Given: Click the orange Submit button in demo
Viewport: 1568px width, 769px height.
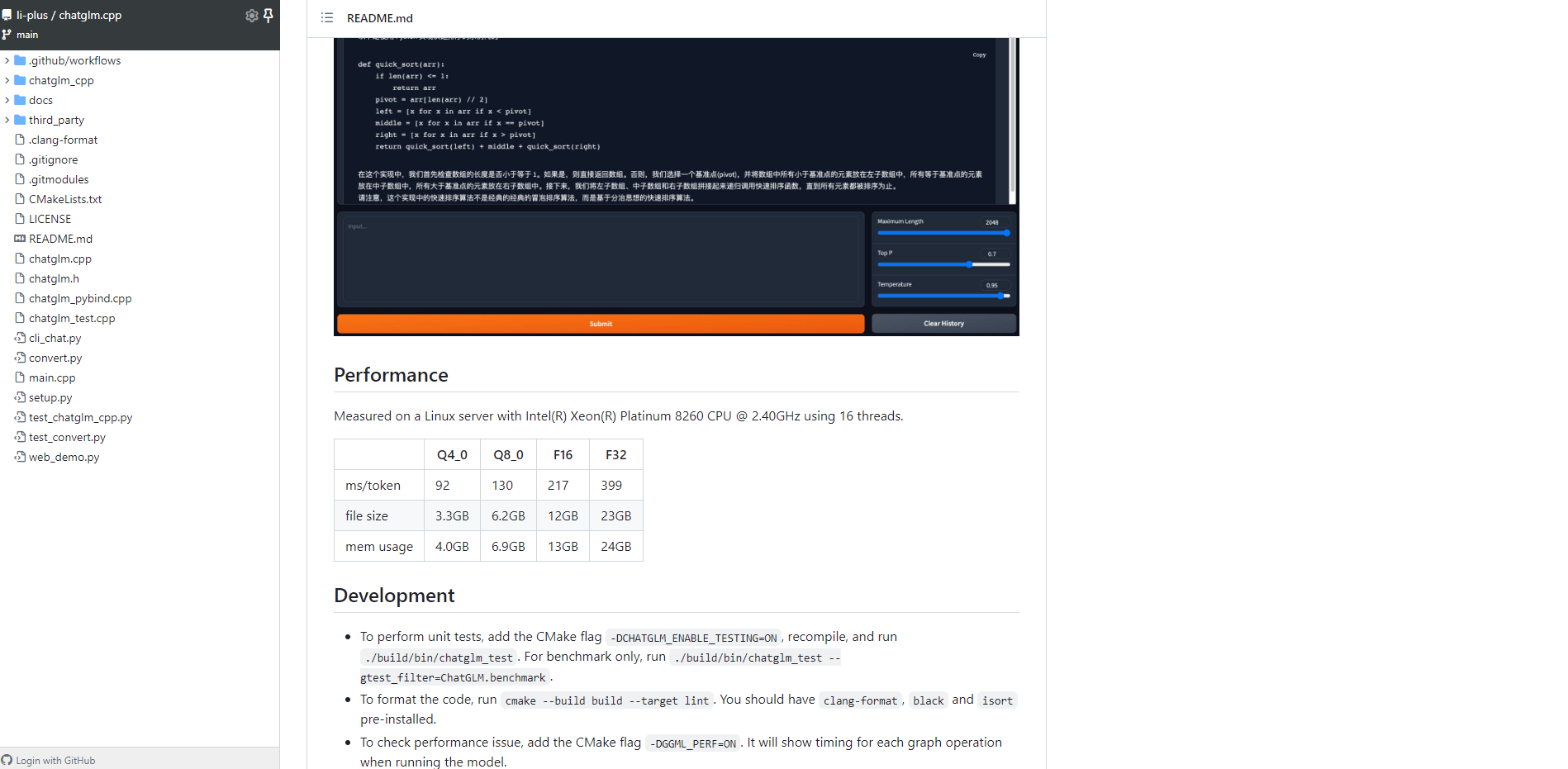Looking at the screenshot, I should 601,324.
